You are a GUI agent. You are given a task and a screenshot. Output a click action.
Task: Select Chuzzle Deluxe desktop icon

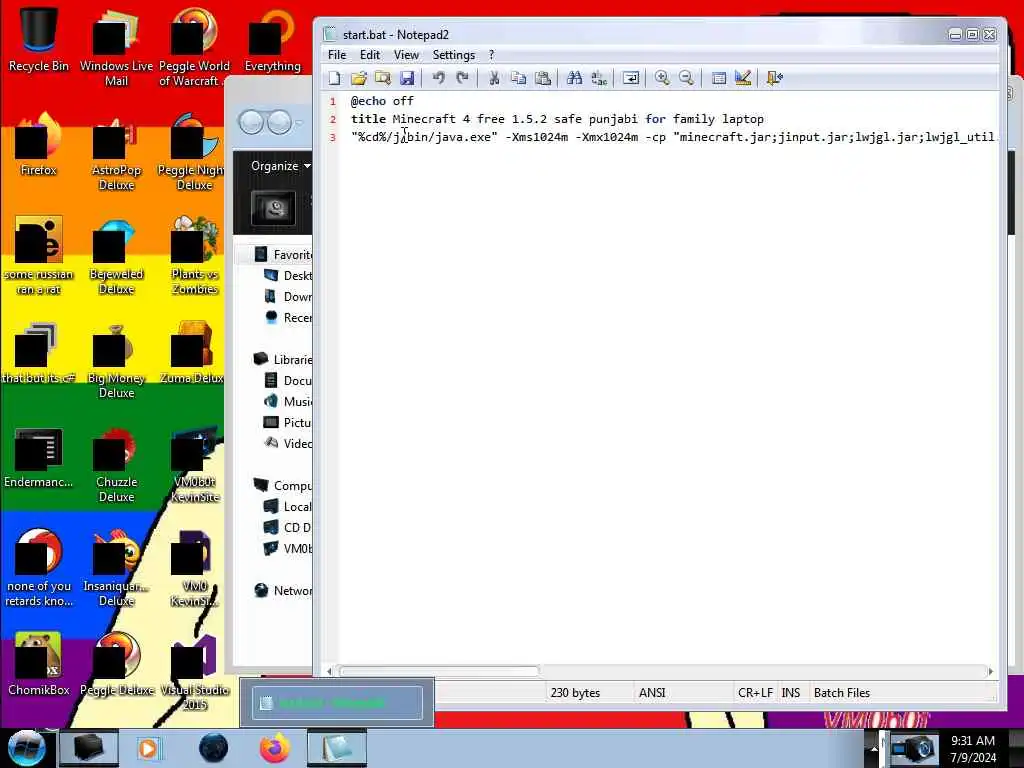[116, 466]
